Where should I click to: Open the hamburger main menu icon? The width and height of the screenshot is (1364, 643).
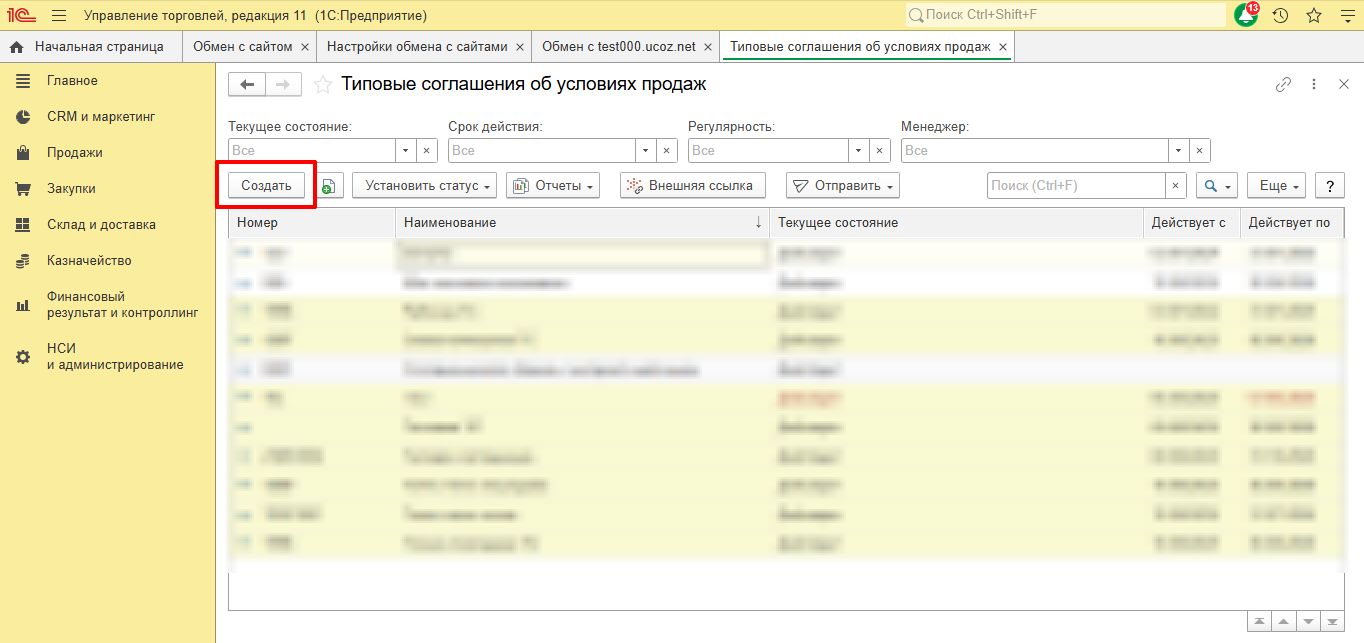(x=59, y=16)
